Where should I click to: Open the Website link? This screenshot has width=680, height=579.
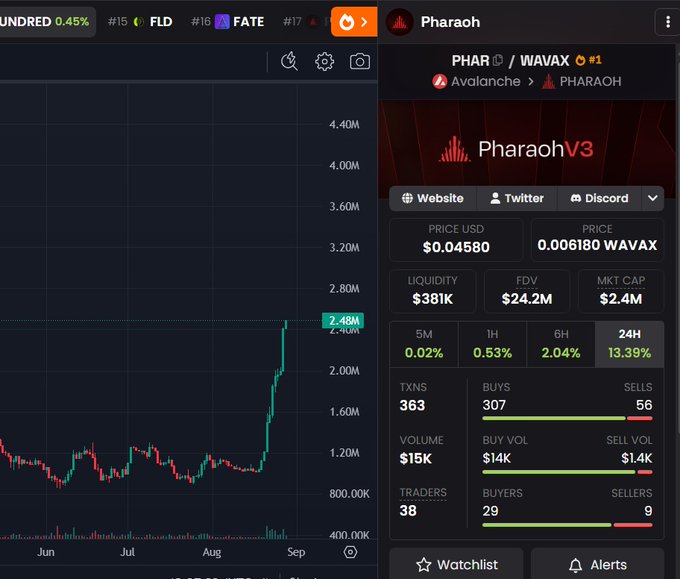click(x=433, y=198)
